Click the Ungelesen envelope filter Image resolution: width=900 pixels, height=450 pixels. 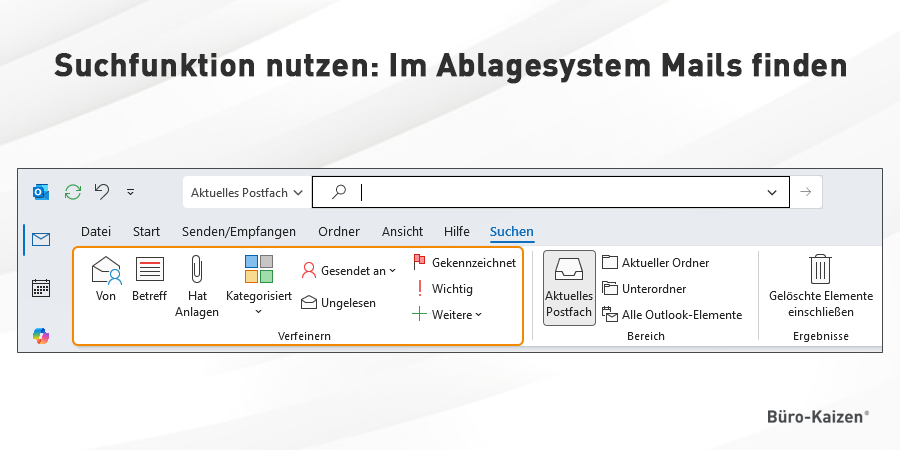338,302
